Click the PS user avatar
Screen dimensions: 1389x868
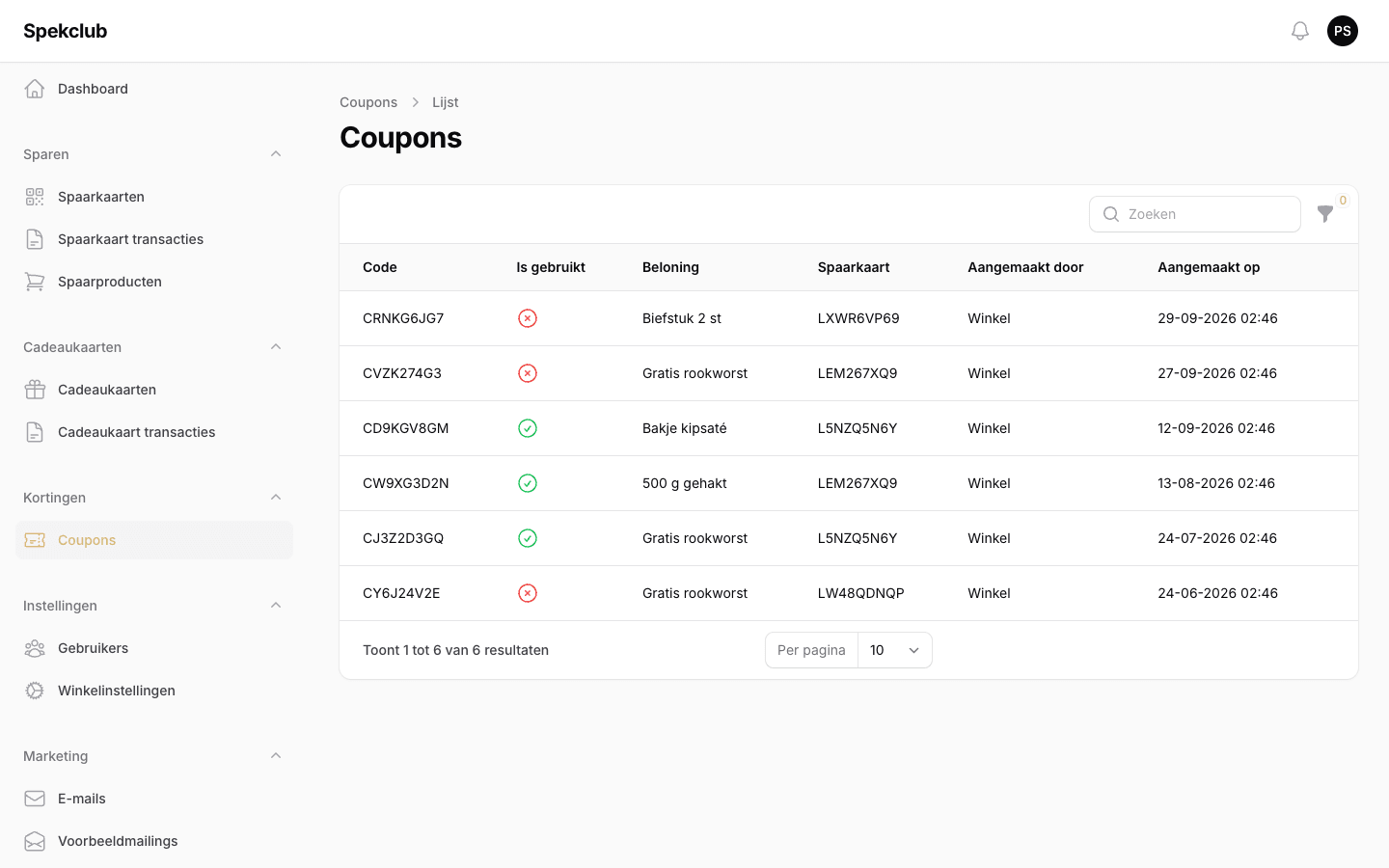click(x=1343, y=31)
